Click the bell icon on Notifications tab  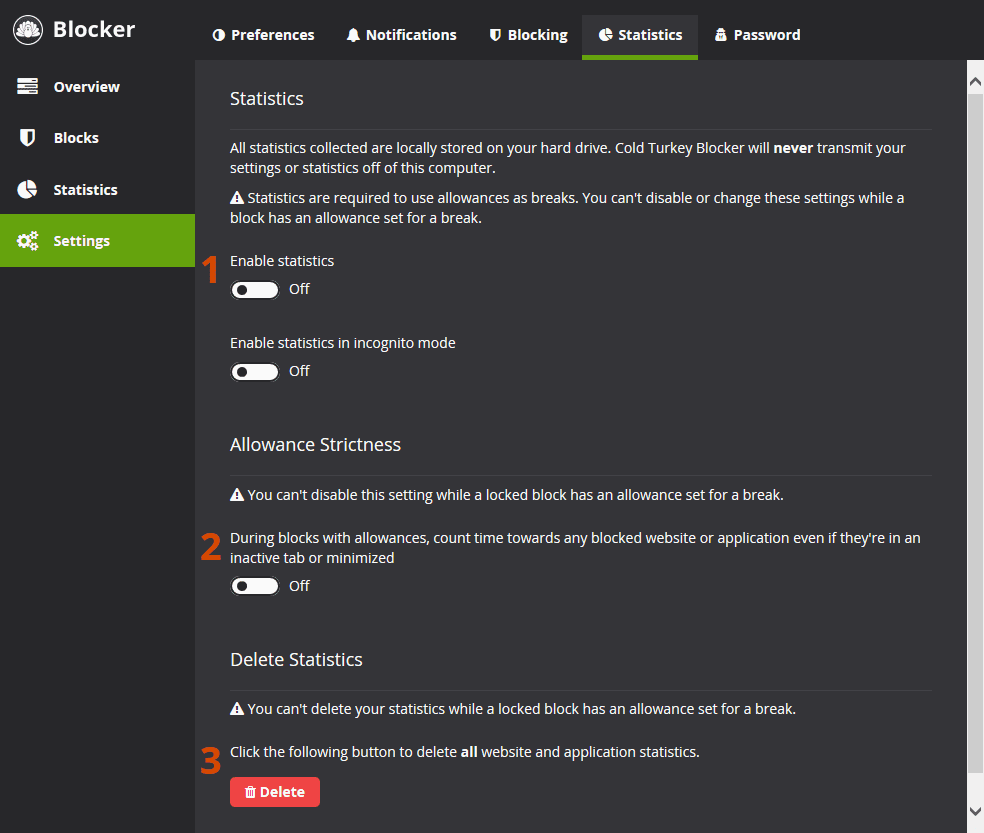tap(353, 35)
